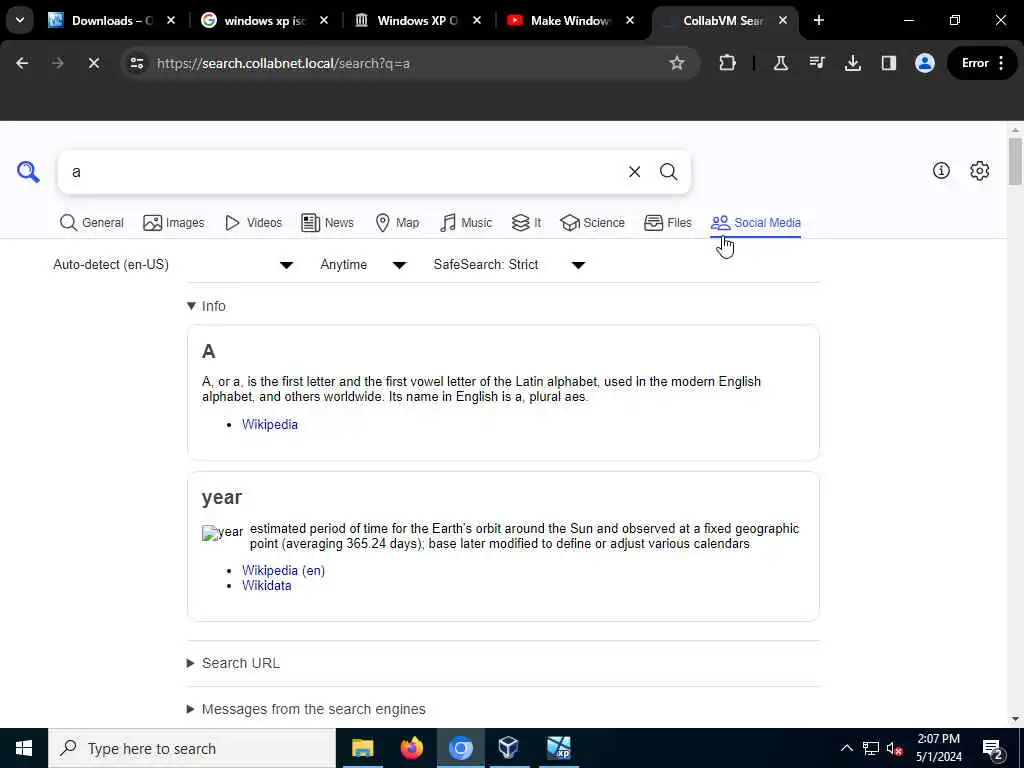Toggle Chrome side panel
Screen dimensions: 1024x768
(889, 63)
